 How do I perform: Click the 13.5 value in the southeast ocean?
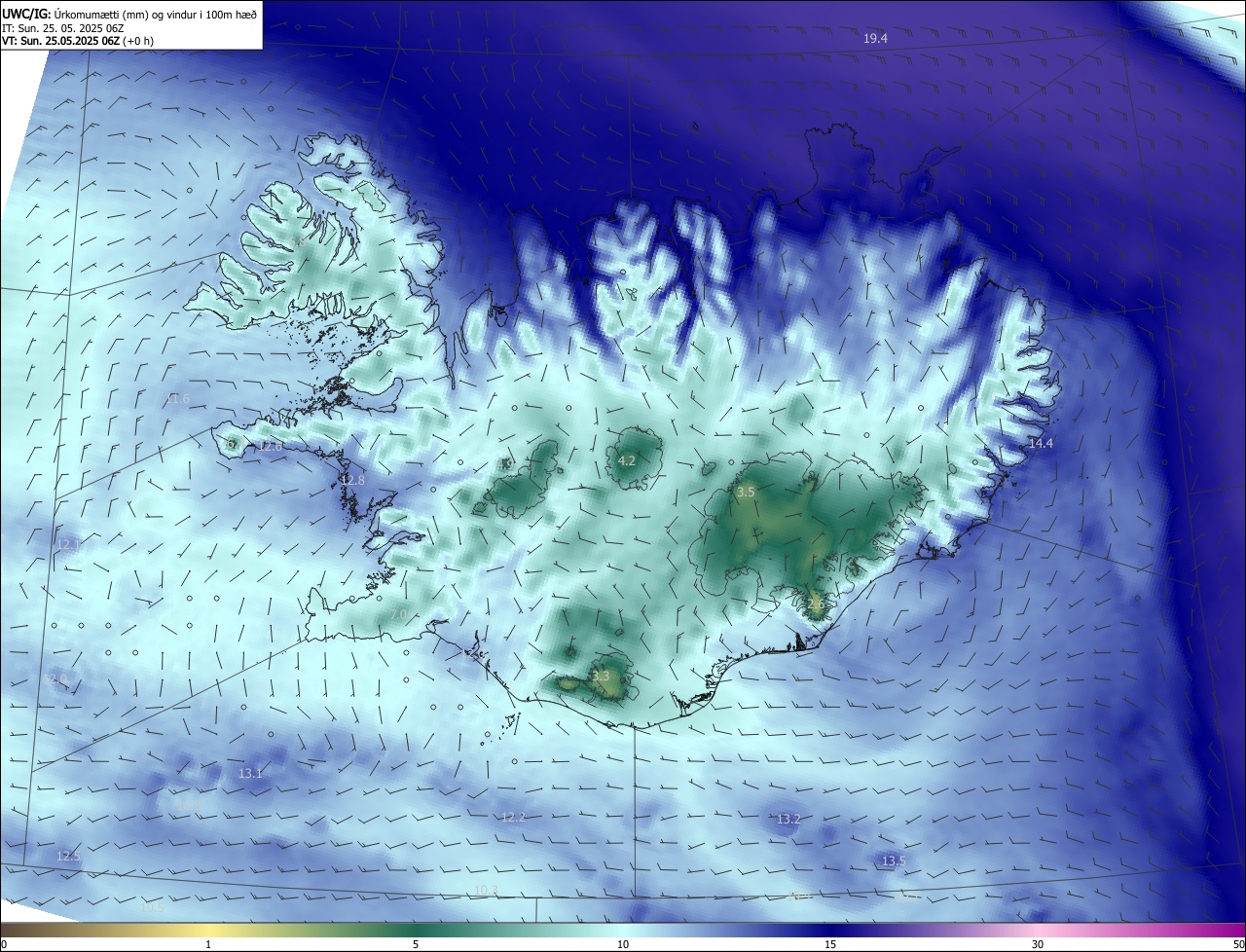[x=894, y=860]
